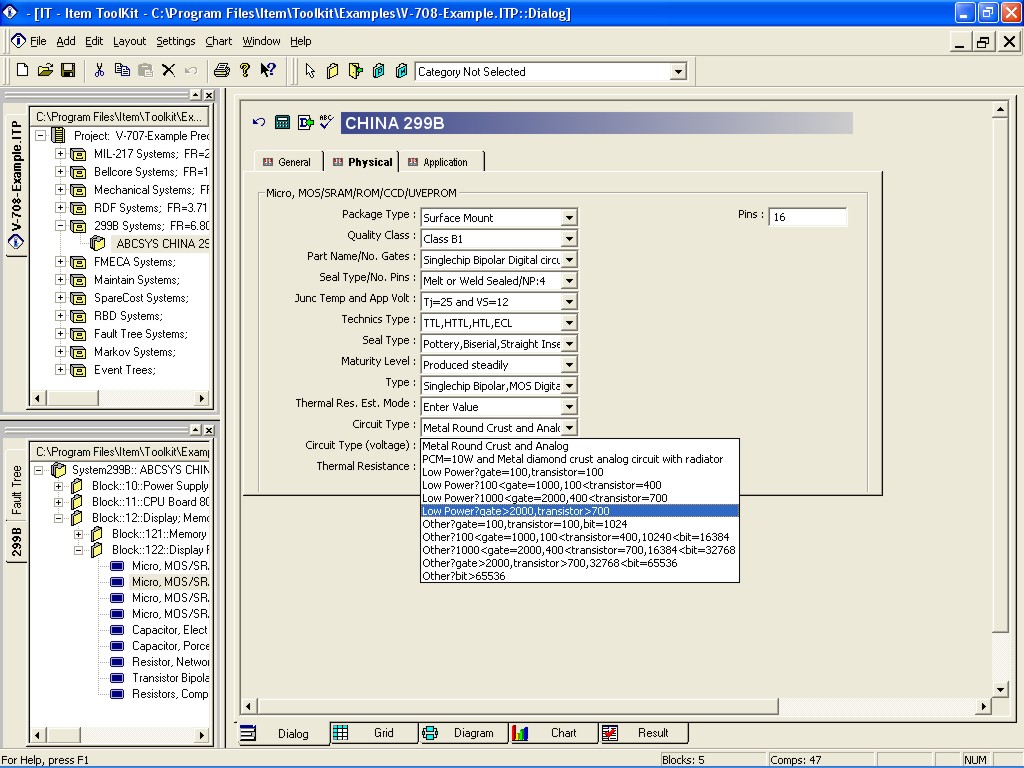The height and width of the screenshot is (768, 1024).
Task: Open the Settings menu
Action: [176, 41]
